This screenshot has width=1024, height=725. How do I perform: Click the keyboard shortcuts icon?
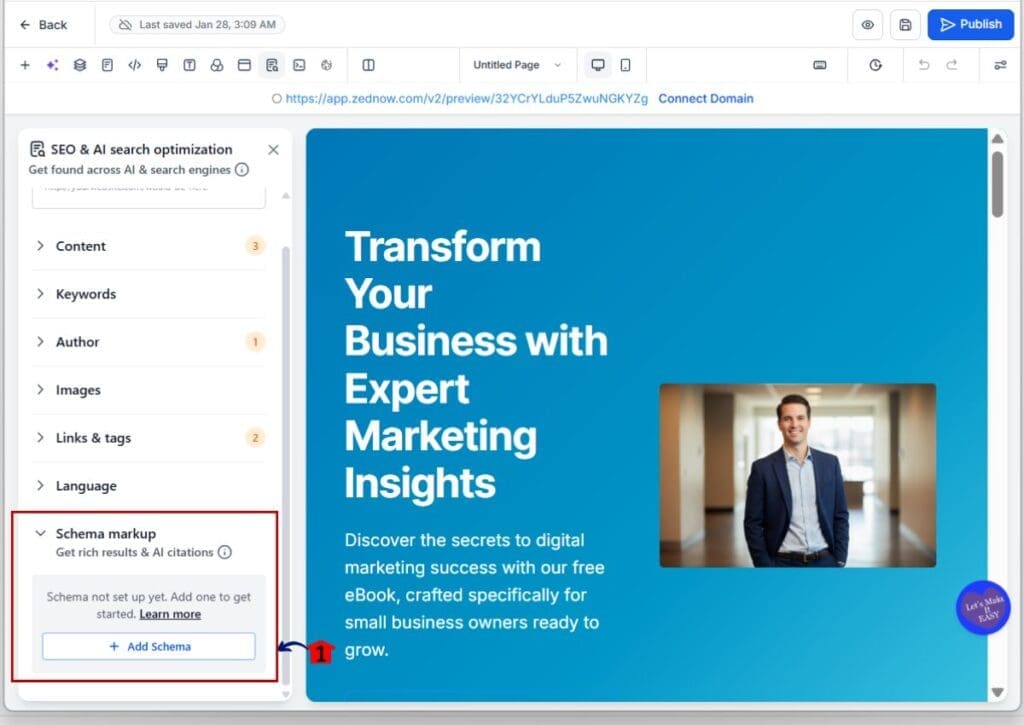(820, 65)
